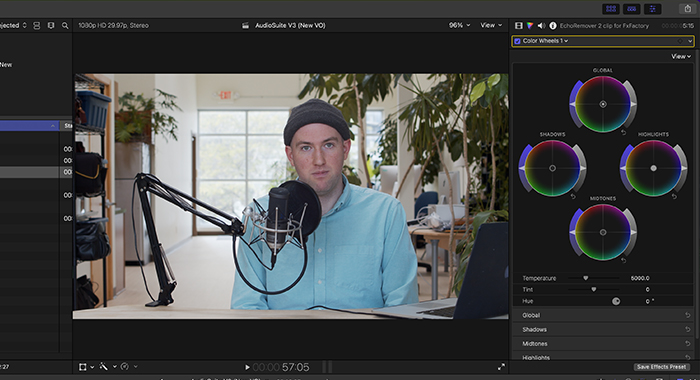The width and height of the screenshot is (700, 380).
Task: Click the clapperboard project icon
Action: pyautogui.click(x=246, y=26)
